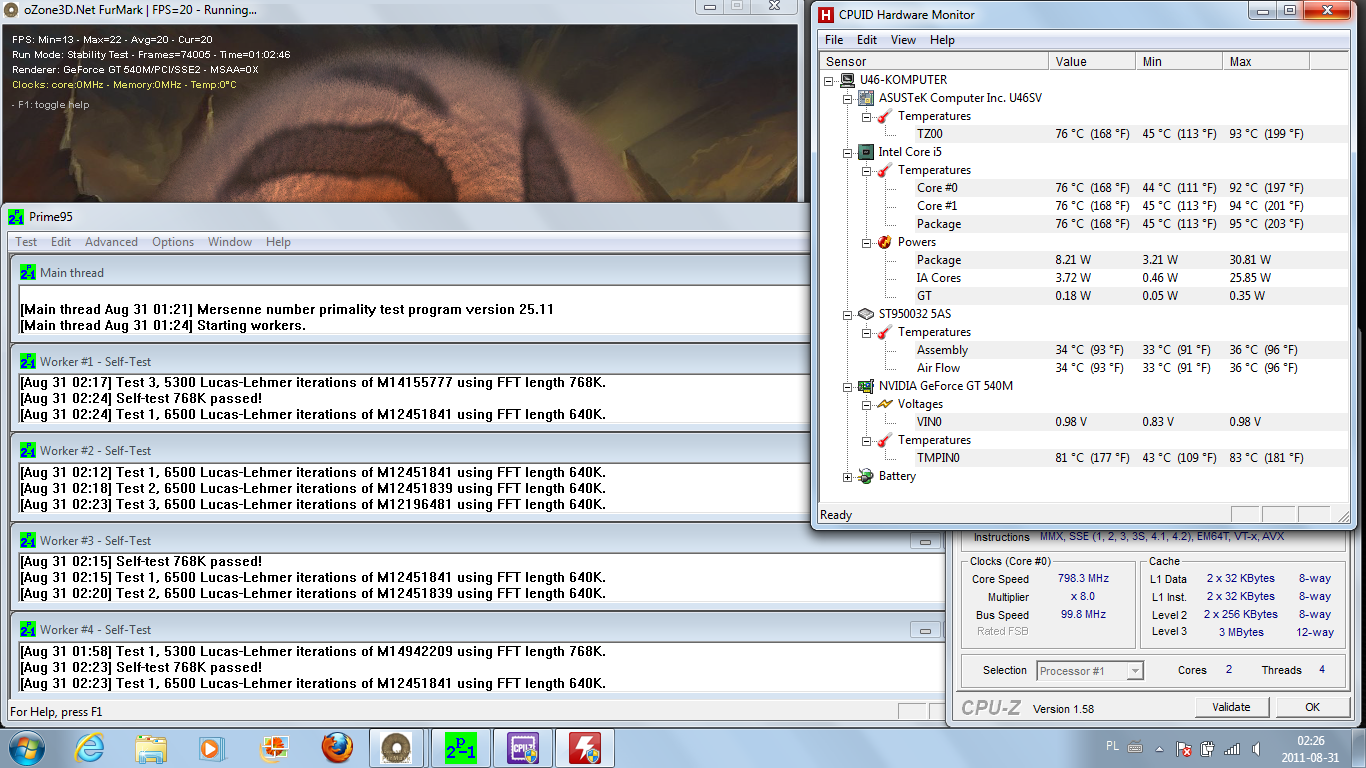The height and width of the screenshot is (768, 1366).
Task: Open the Options menu in Prime95
Action: 173,242
